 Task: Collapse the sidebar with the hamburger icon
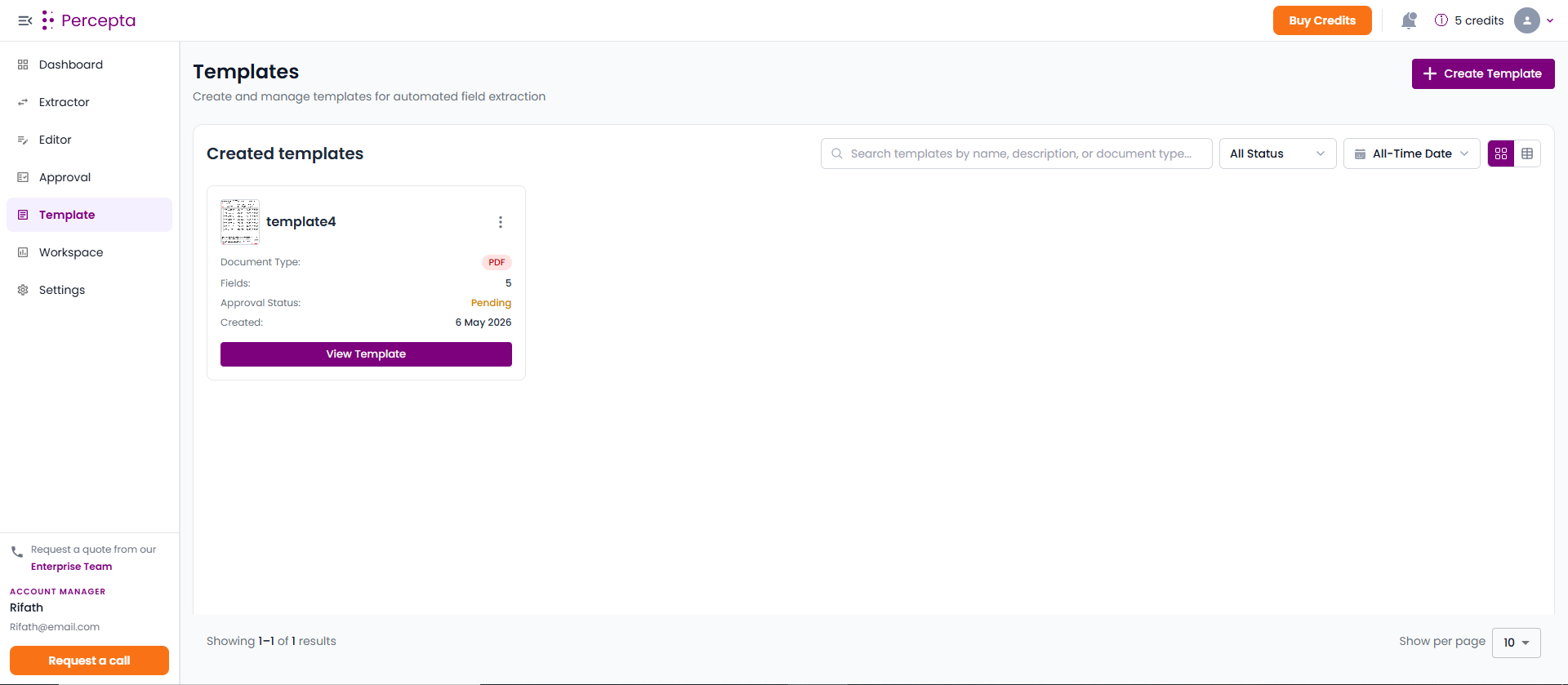coord(25,20)
